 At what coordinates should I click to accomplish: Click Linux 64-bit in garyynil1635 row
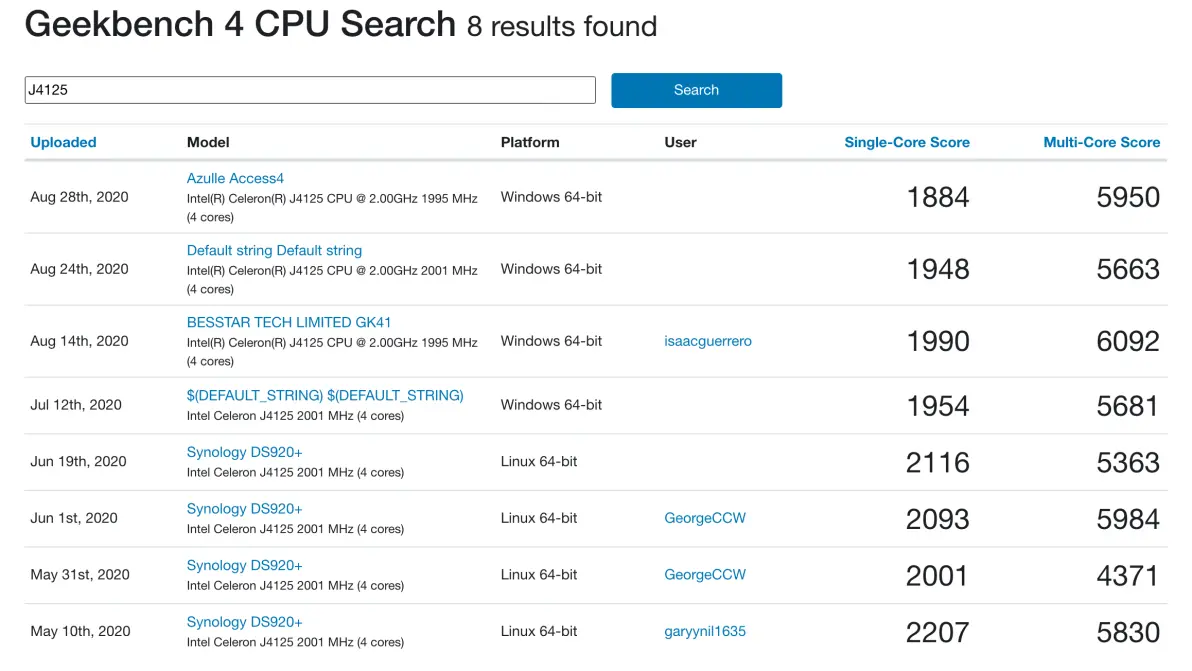coord(539,631)
